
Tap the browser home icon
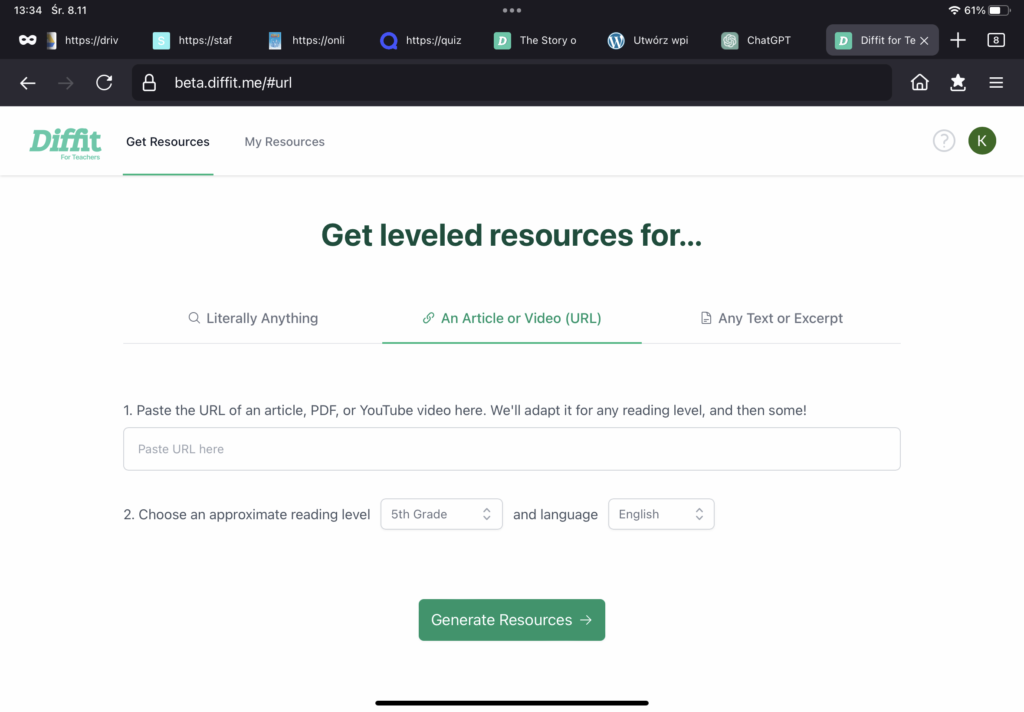click(x=919, y=83)
